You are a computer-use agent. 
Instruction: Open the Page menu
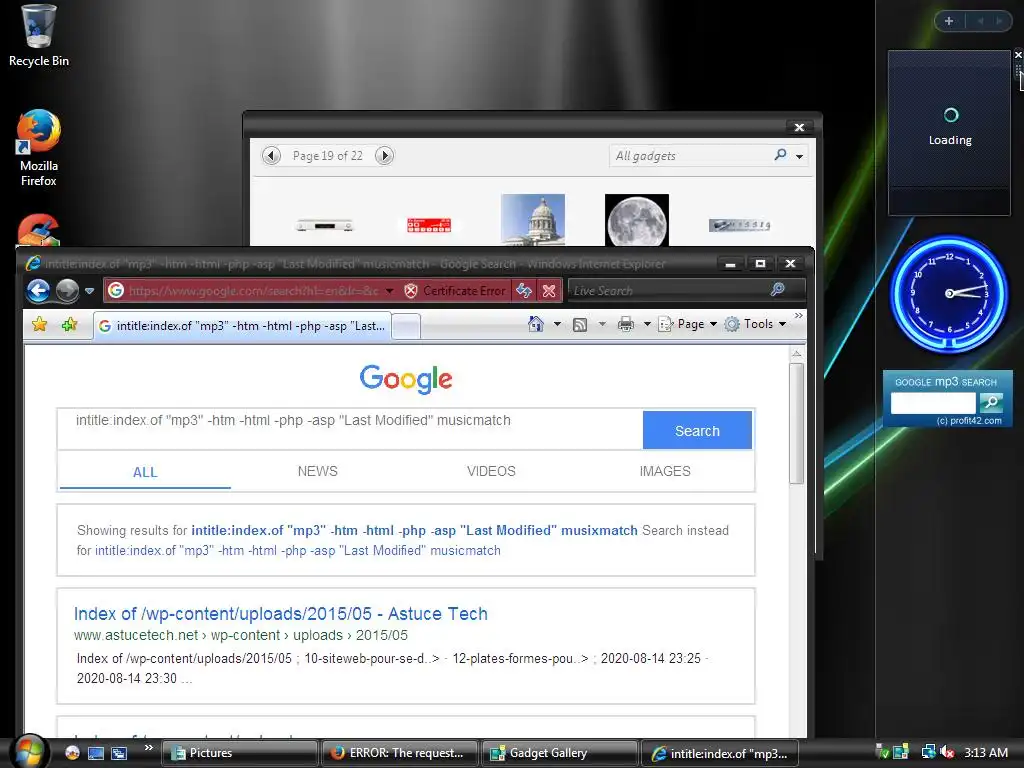(x=688, y=324)
